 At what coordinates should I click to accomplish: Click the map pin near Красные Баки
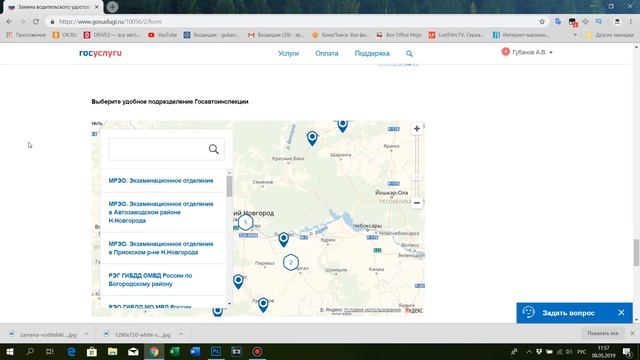(x=312, y=138)
